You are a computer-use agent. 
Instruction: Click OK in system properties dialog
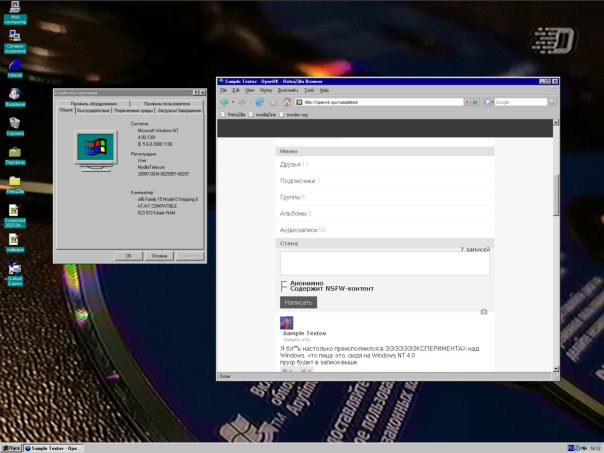[129, 255]
